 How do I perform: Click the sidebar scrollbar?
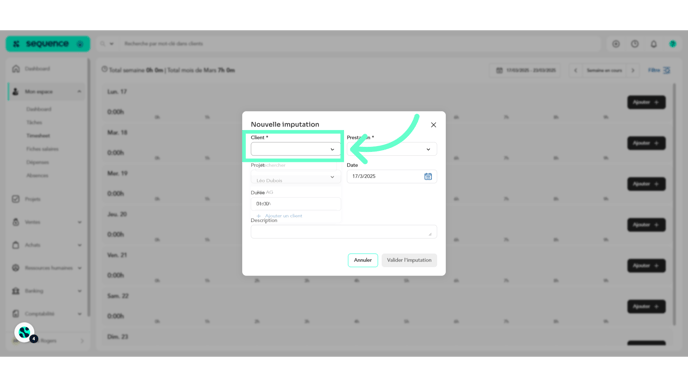89,188
